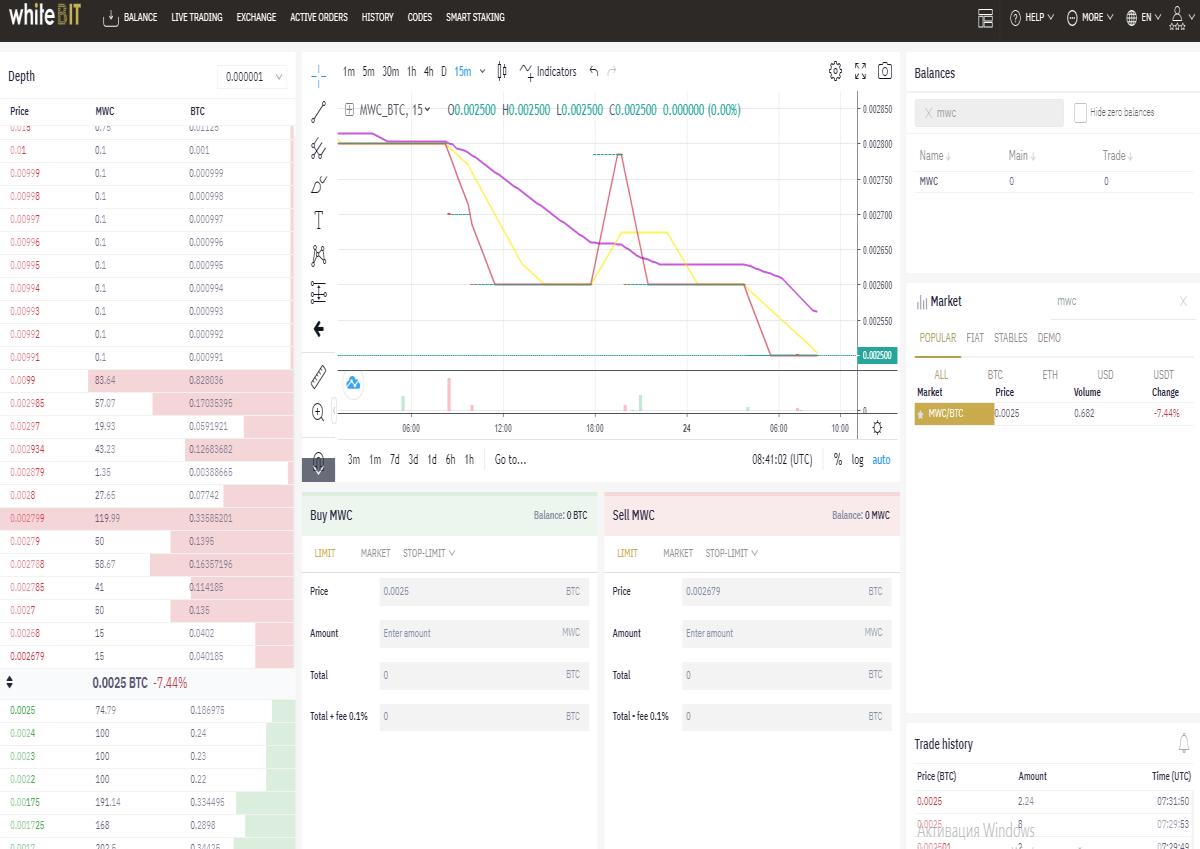
Task: Click bid price 0.0024 in order book
Action: pos(22,733)
